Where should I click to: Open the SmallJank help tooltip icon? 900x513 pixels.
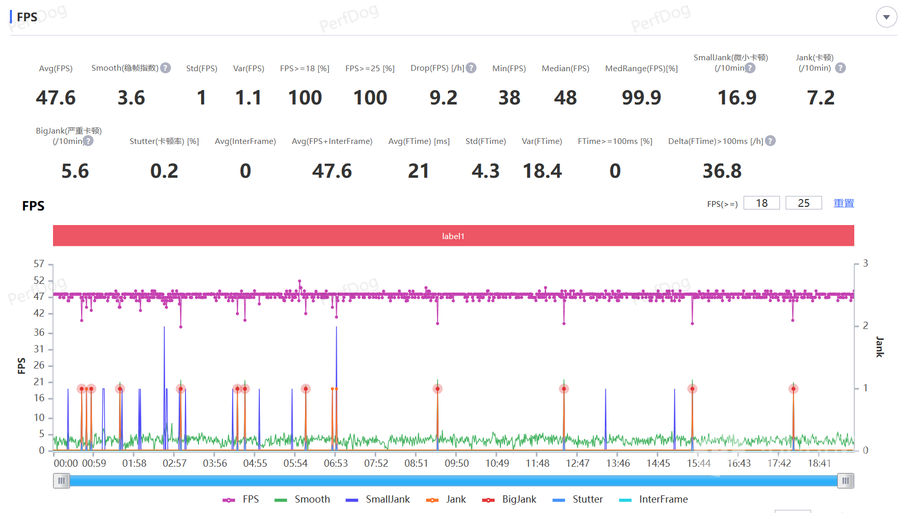[x=750, y=68]
